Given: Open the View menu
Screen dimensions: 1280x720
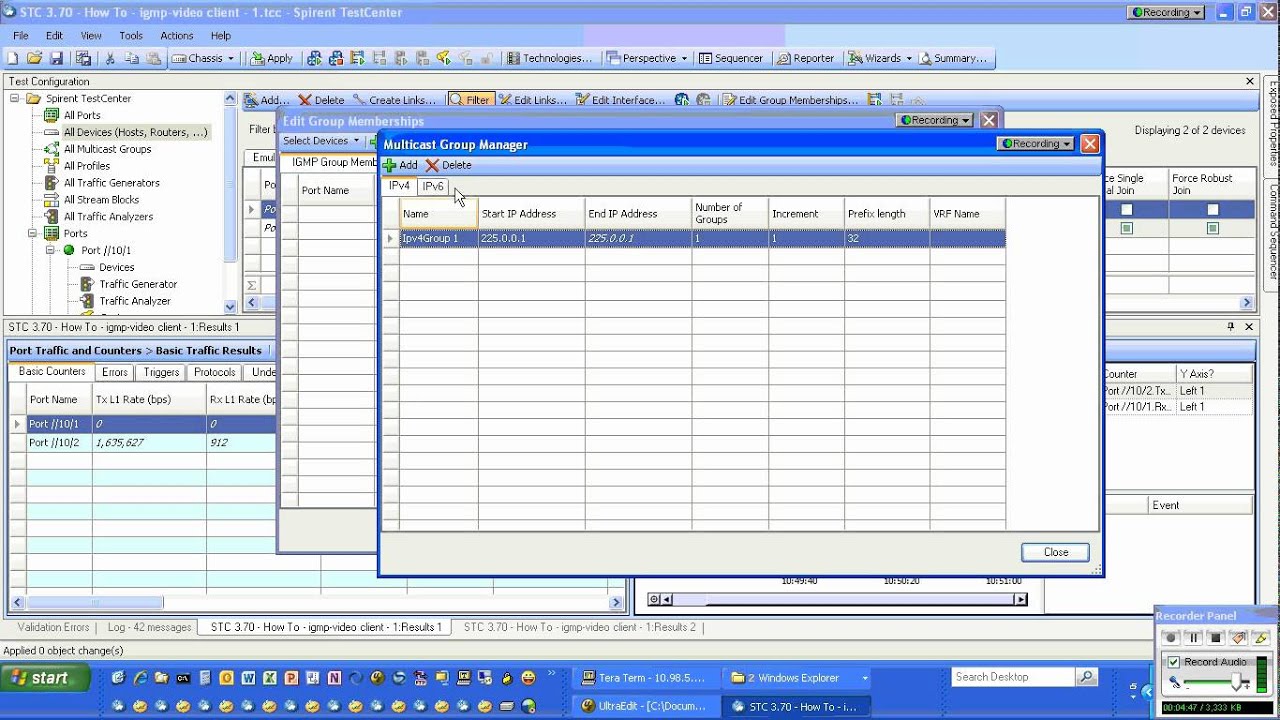Looking at the screenshot, I should (x=91, y=35).
